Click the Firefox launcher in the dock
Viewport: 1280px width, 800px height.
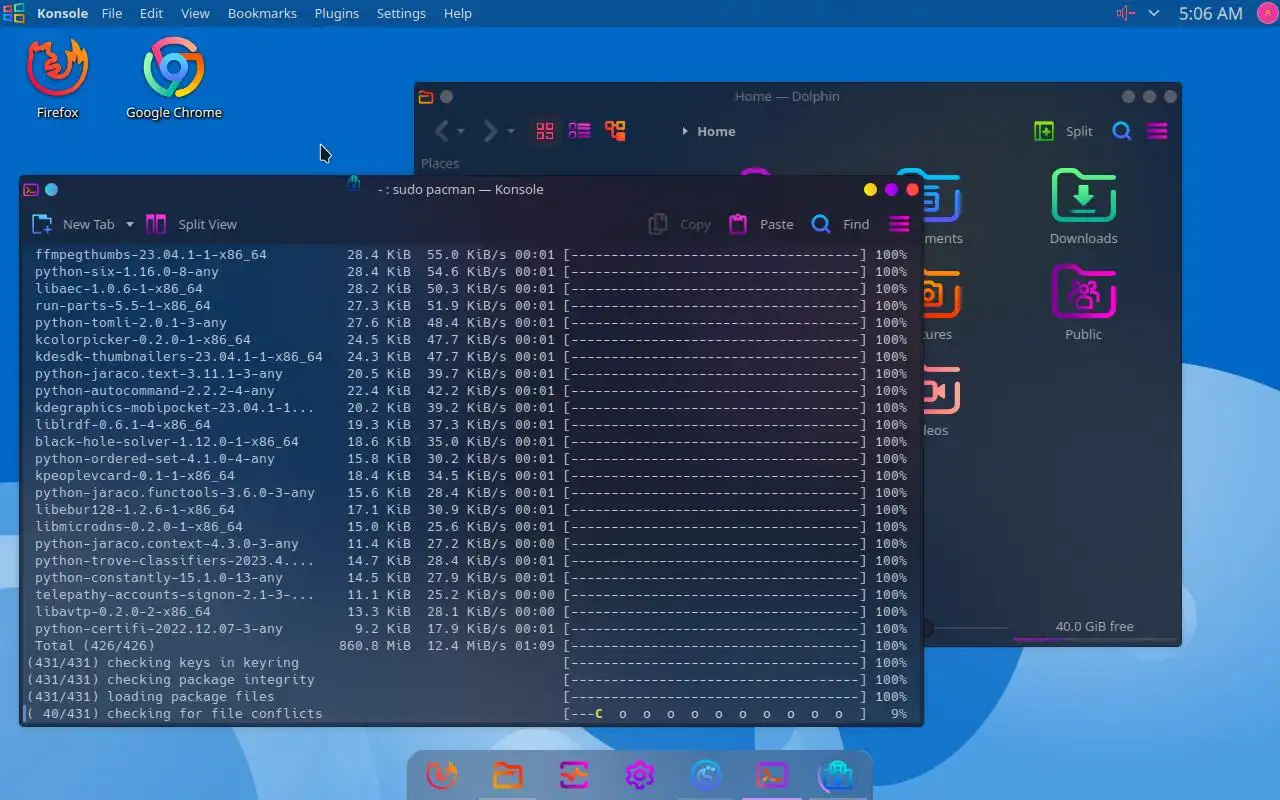tap(442, 775)
